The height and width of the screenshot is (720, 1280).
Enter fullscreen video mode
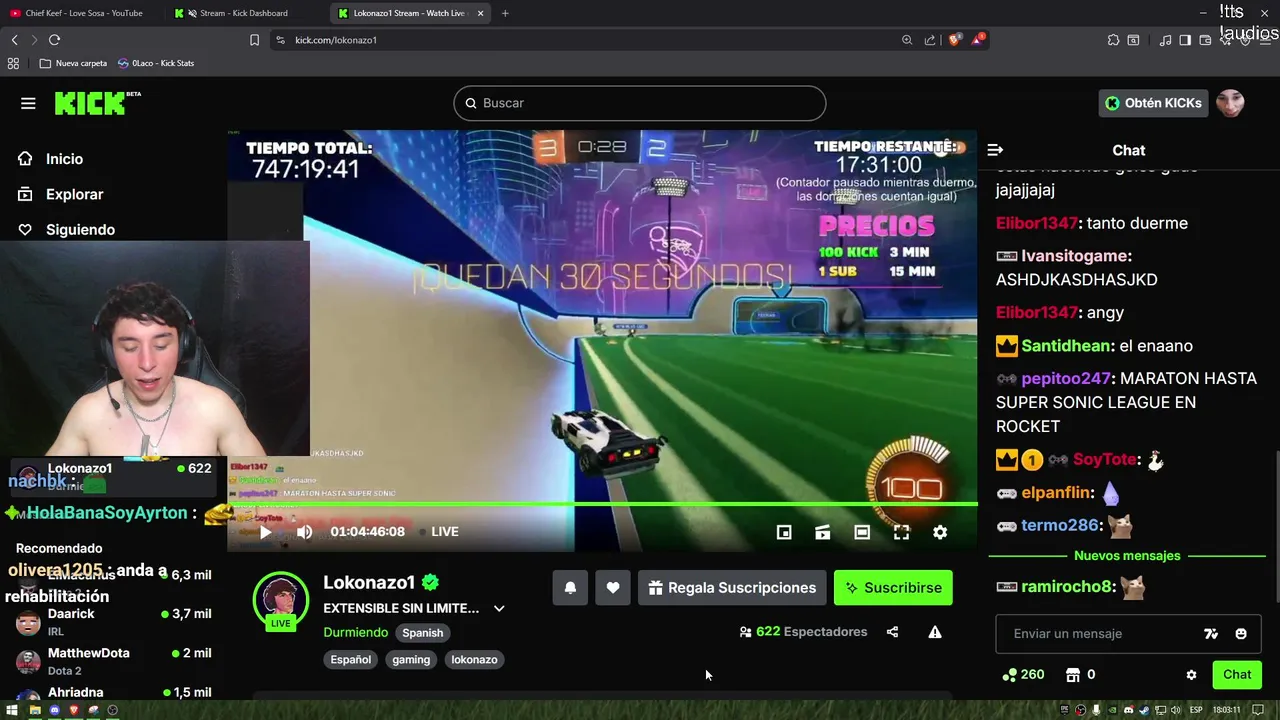pos(901,532)
